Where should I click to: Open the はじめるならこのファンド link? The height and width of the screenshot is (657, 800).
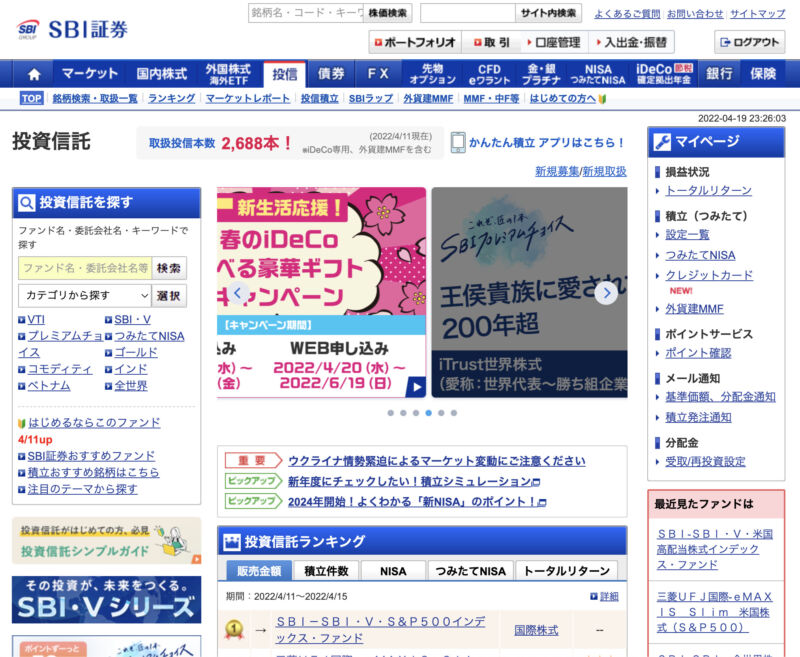pos(94,423)
